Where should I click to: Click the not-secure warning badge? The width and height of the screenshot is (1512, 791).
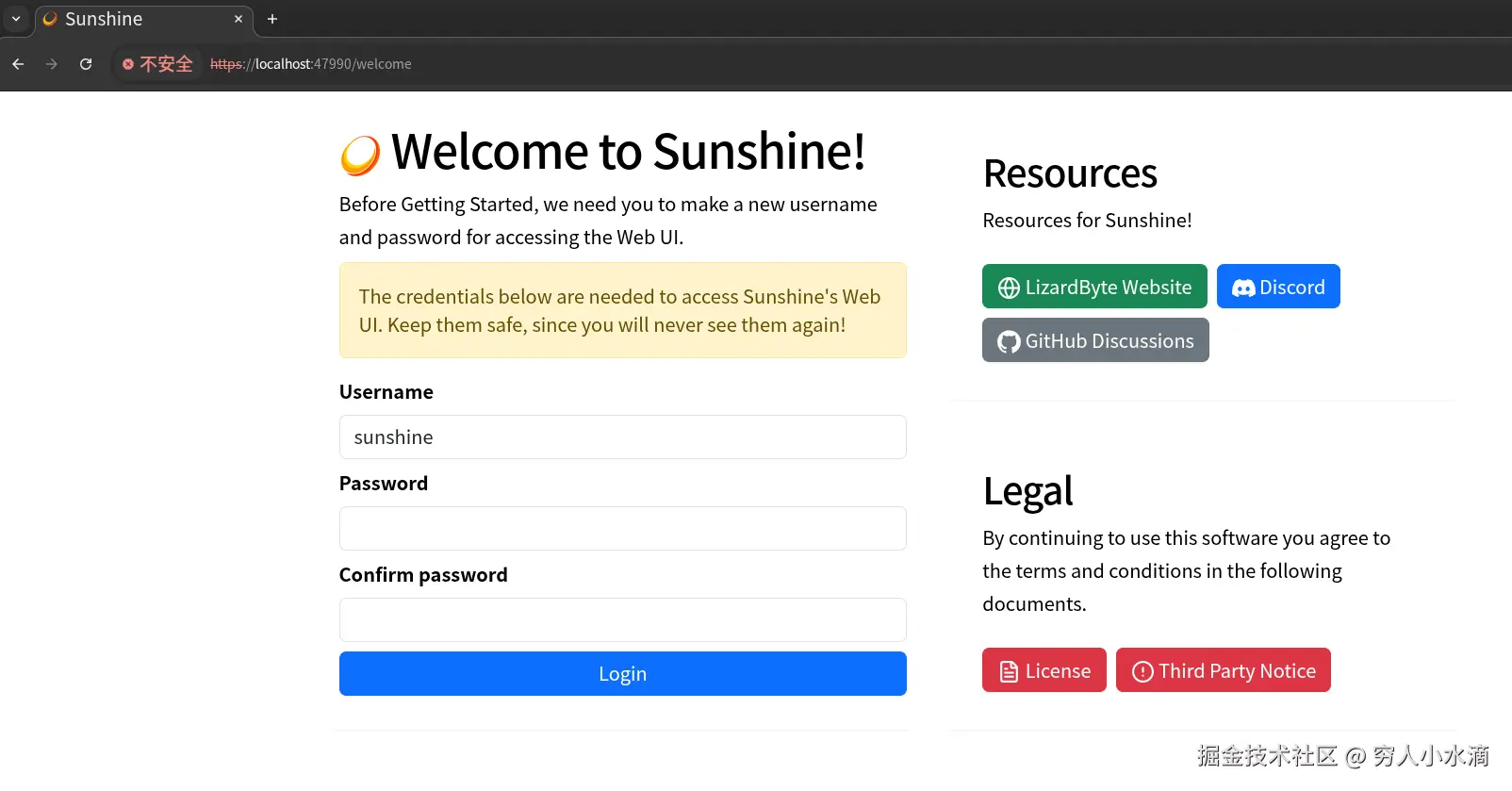[x=157, y=64]
